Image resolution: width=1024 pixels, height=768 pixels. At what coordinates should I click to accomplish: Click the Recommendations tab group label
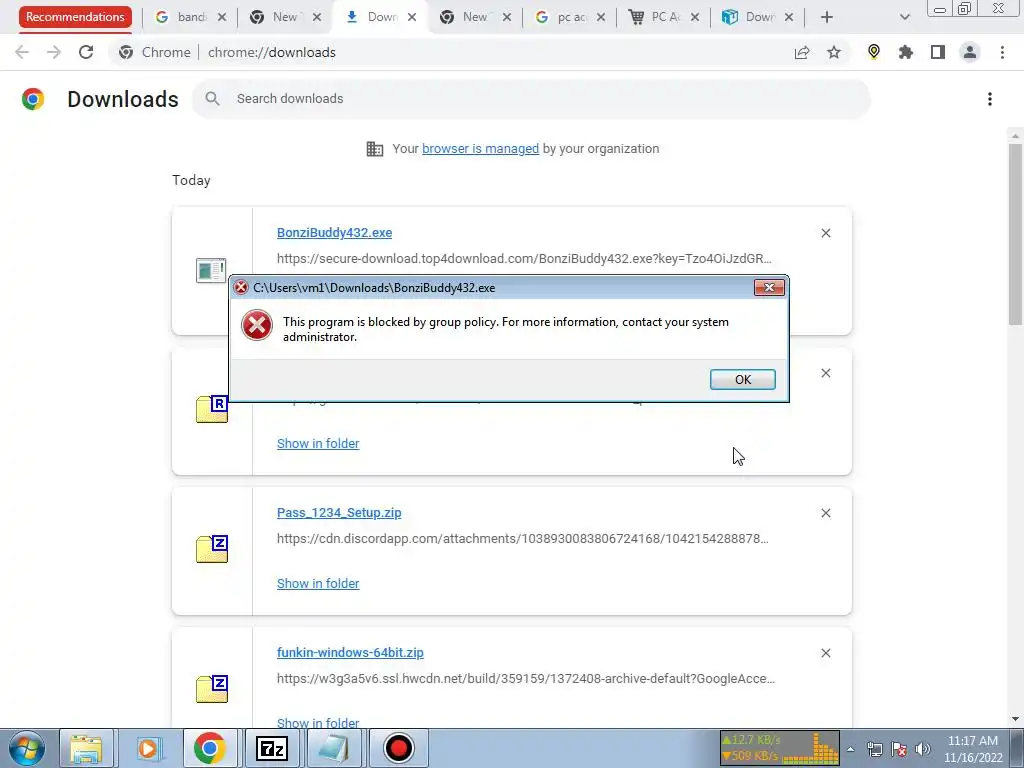click(75, 17)
